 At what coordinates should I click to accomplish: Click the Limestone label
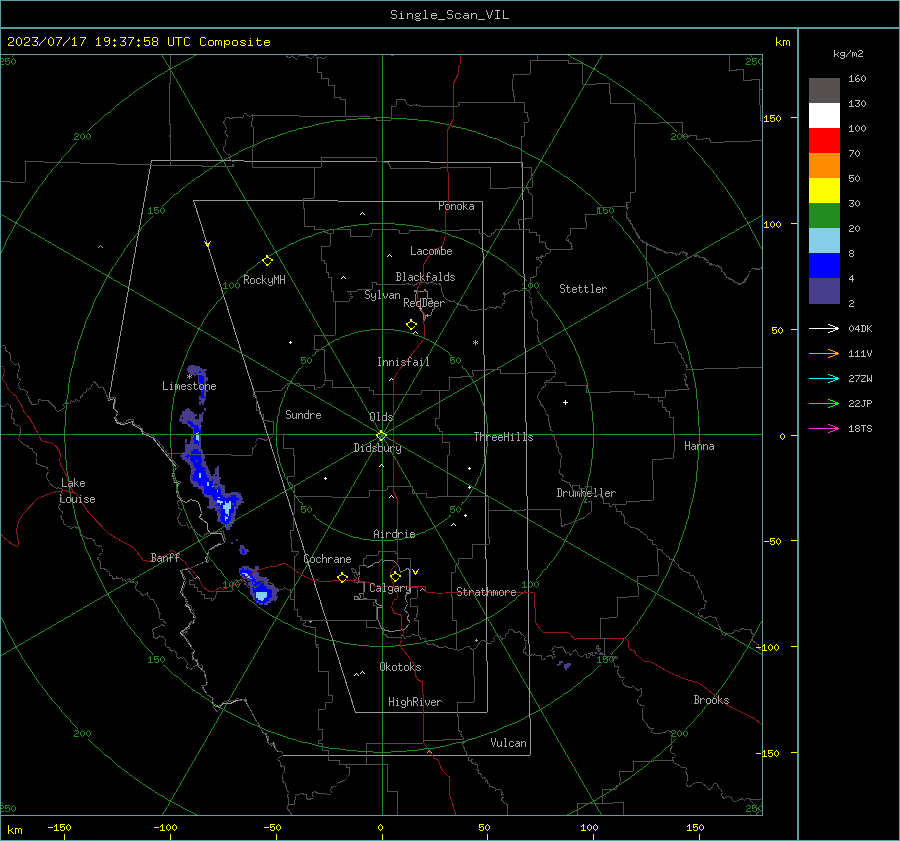[x=189, y=386]
